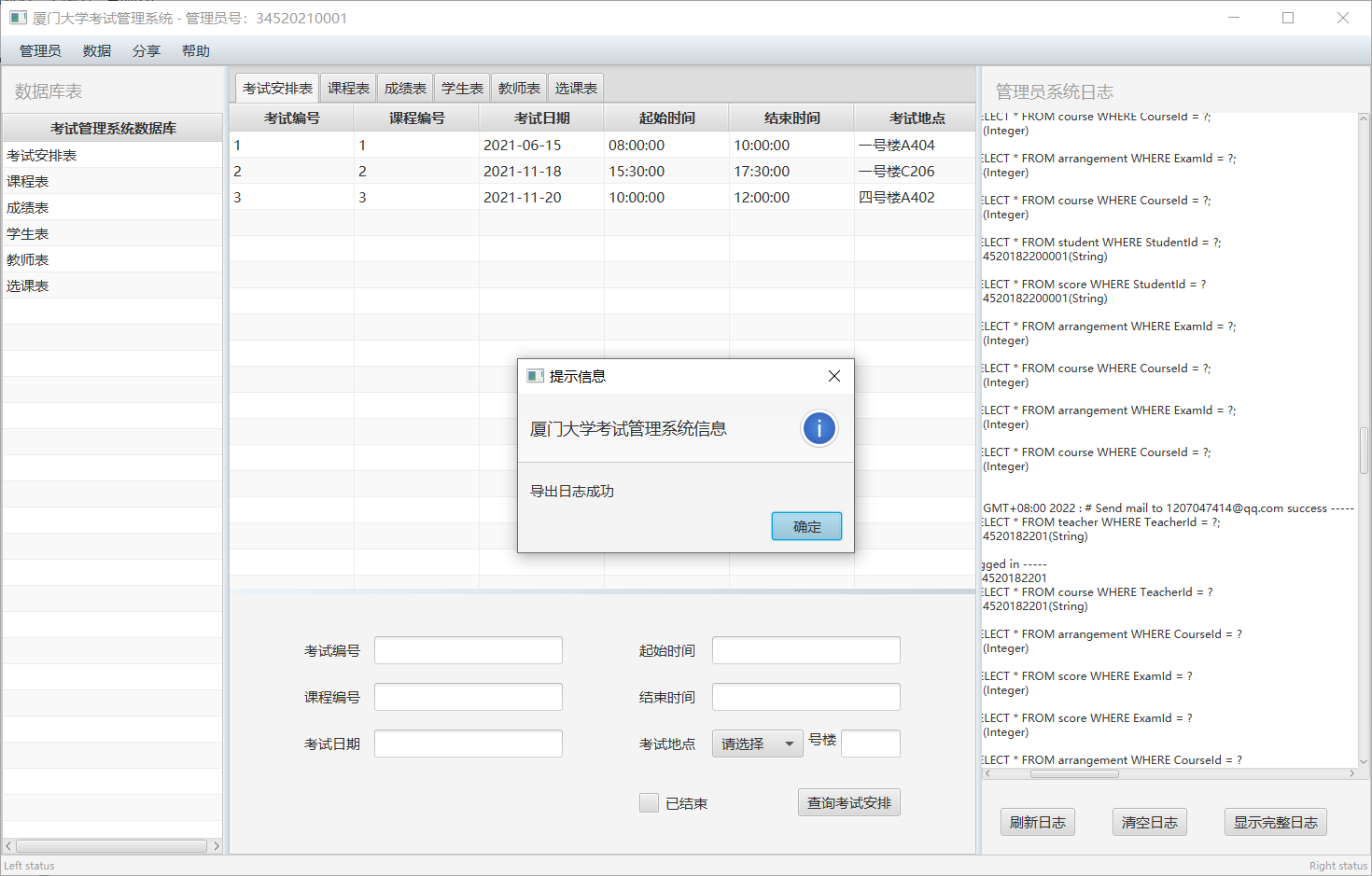Click log panel vertical scrollbar thumb
1372x876 pixels.
[x=1364, y=451]
